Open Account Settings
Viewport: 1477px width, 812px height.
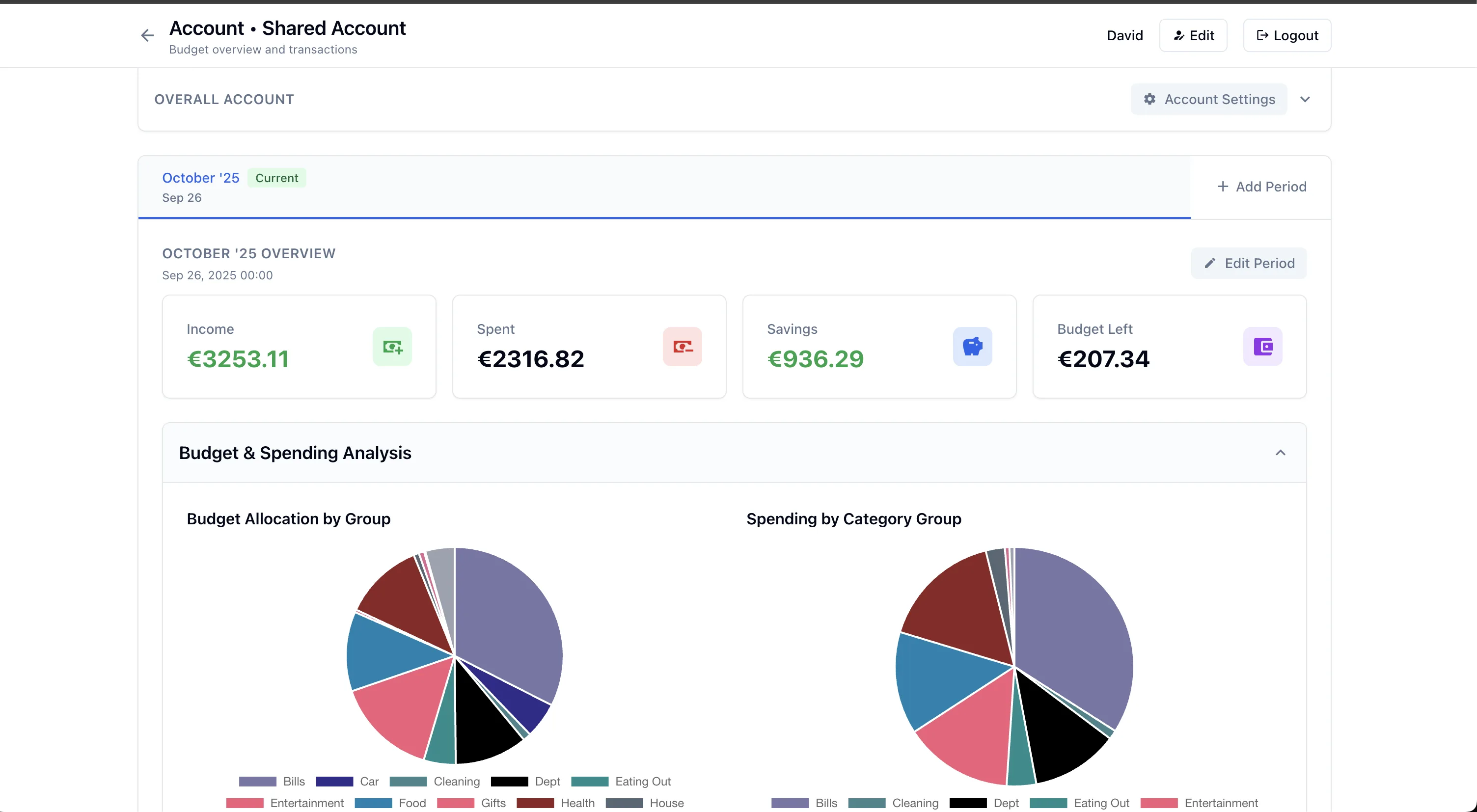tap(1209, 99)
